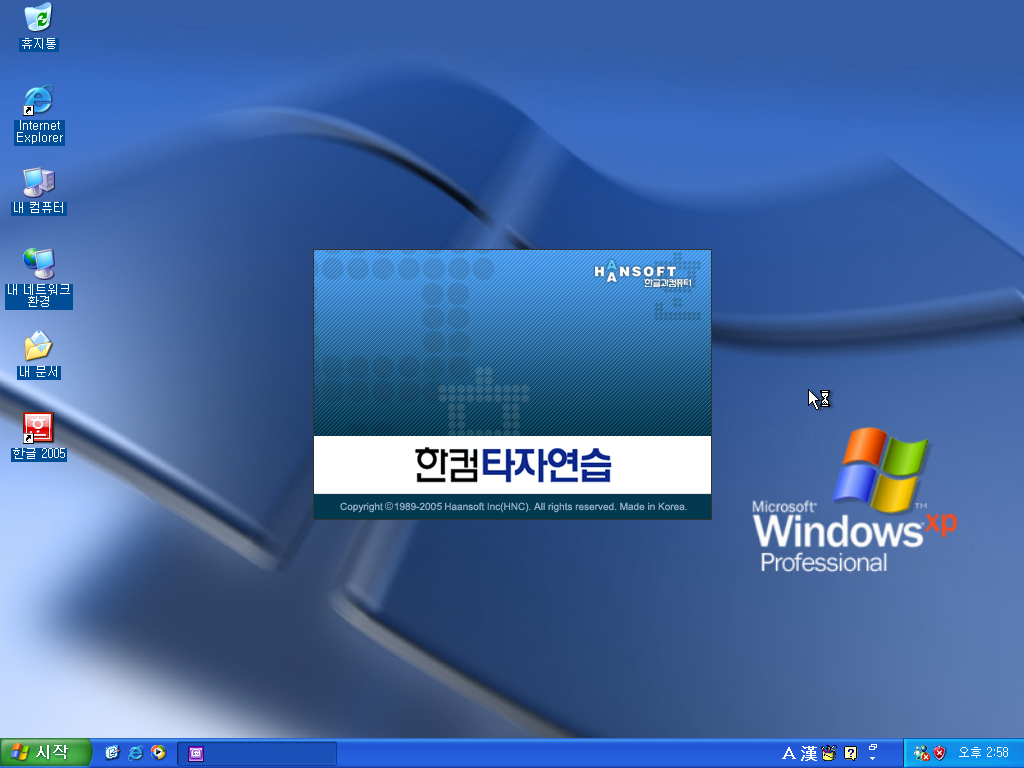
Task: Click Show Desktop icon in Quick Launch
Action: (112, 753)
